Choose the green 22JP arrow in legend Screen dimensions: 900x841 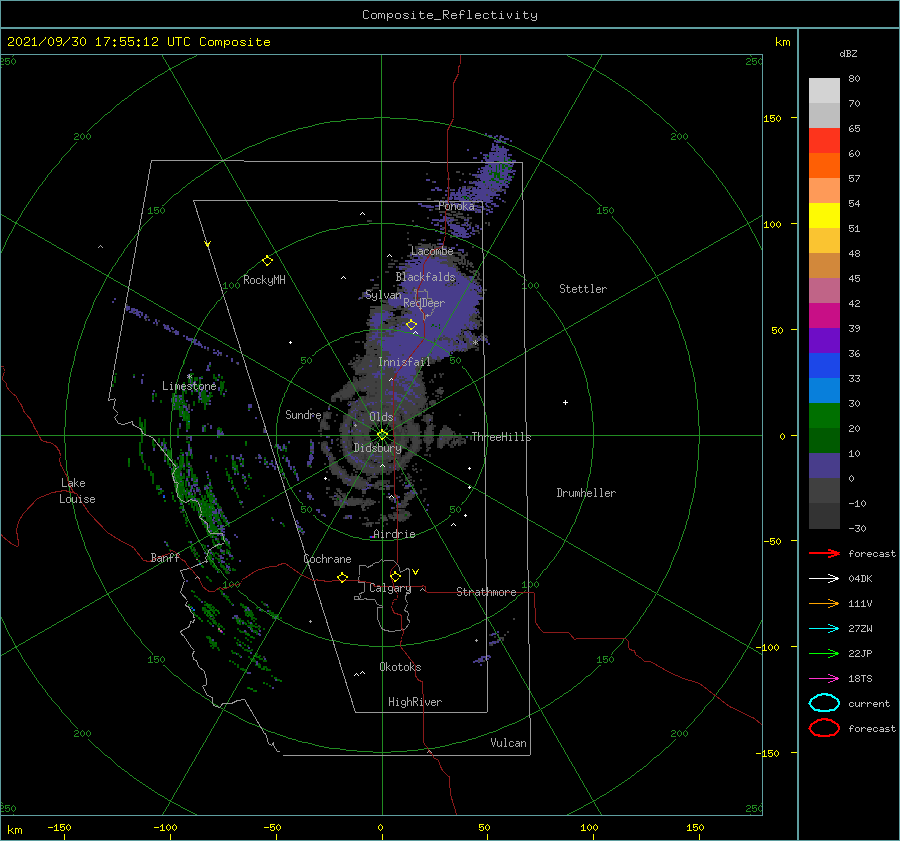click(x=824, y=653)
